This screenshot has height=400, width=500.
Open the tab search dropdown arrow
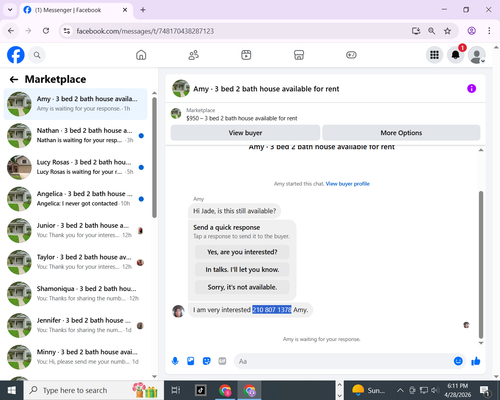point(10,10)
